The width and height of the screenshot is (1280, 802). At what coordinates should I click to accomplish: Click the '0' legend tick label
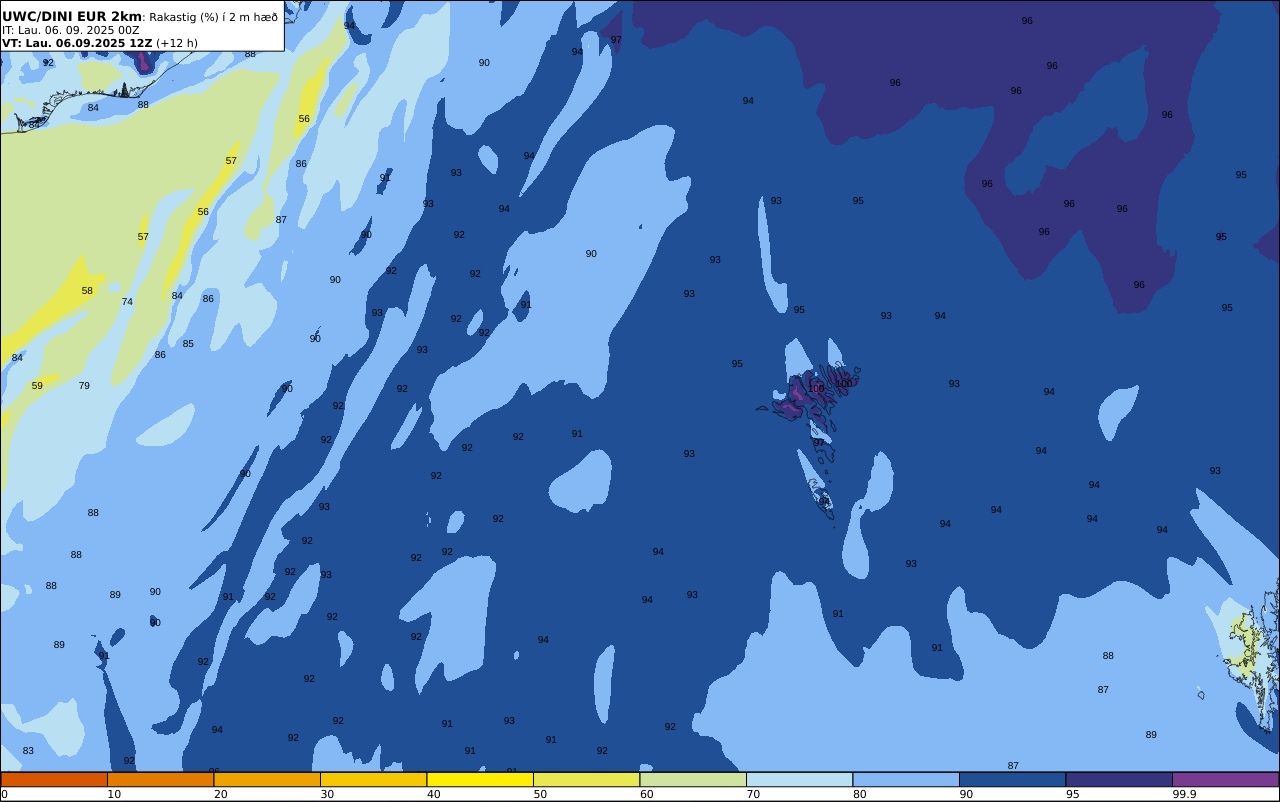click(x=4, y=794)
